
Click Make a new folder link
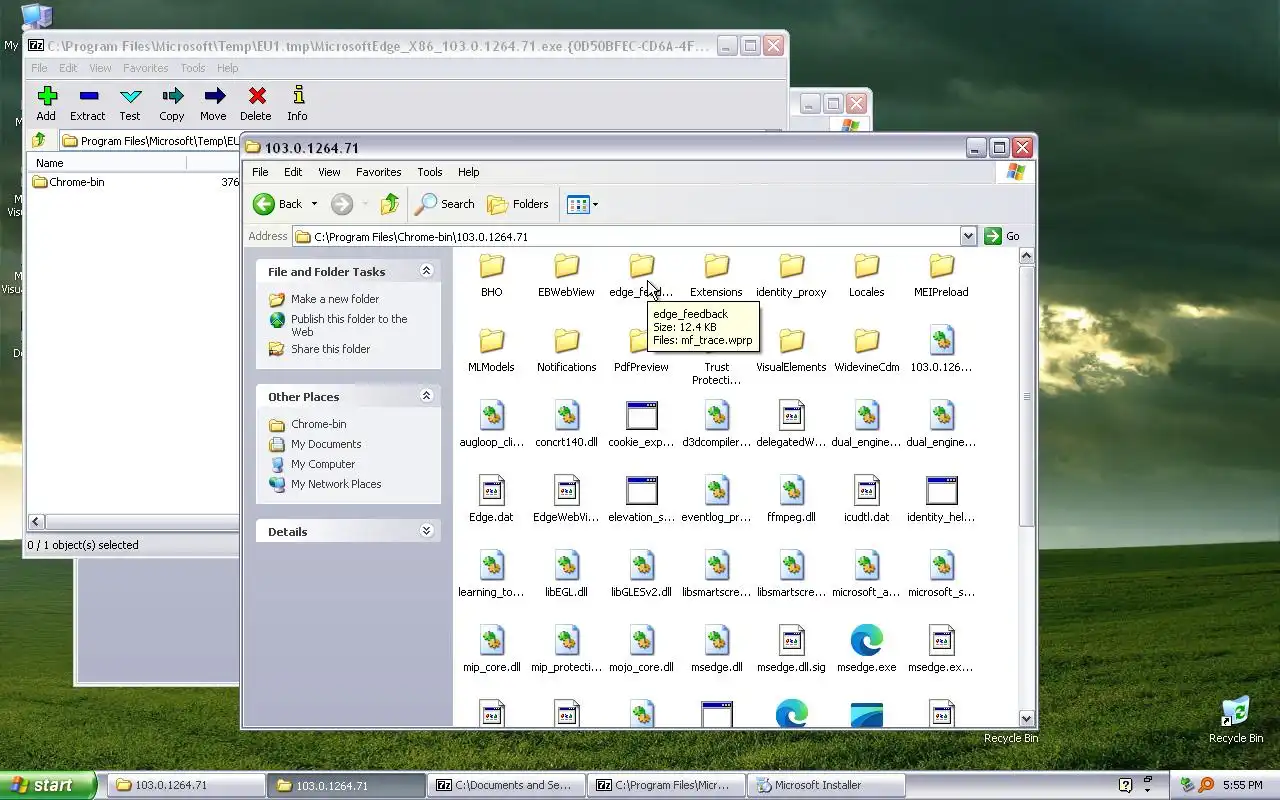(x=335, y=299)
